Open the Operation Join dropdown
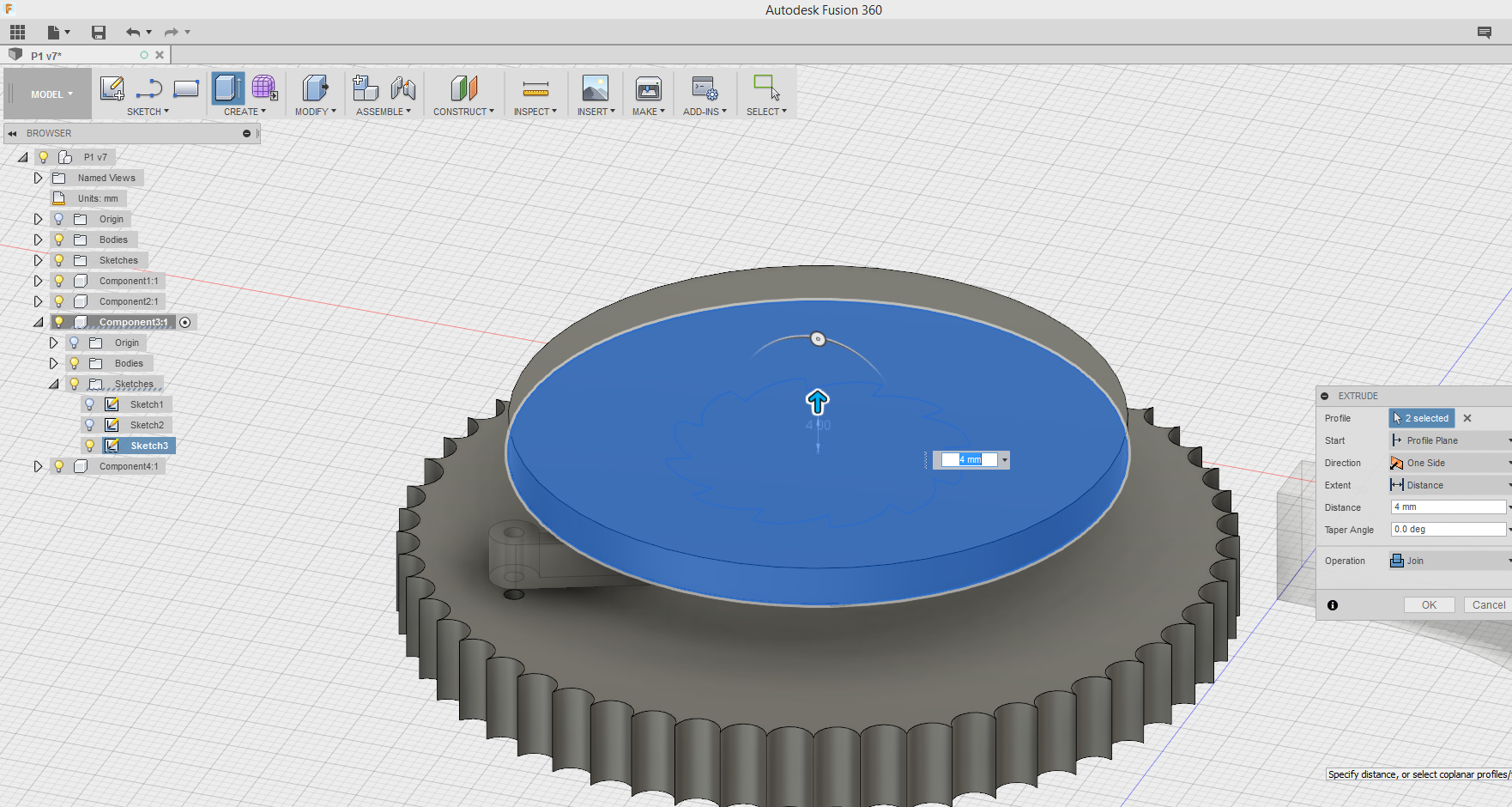Screen dimensions: 1512x807 (x=1450, y=561)
